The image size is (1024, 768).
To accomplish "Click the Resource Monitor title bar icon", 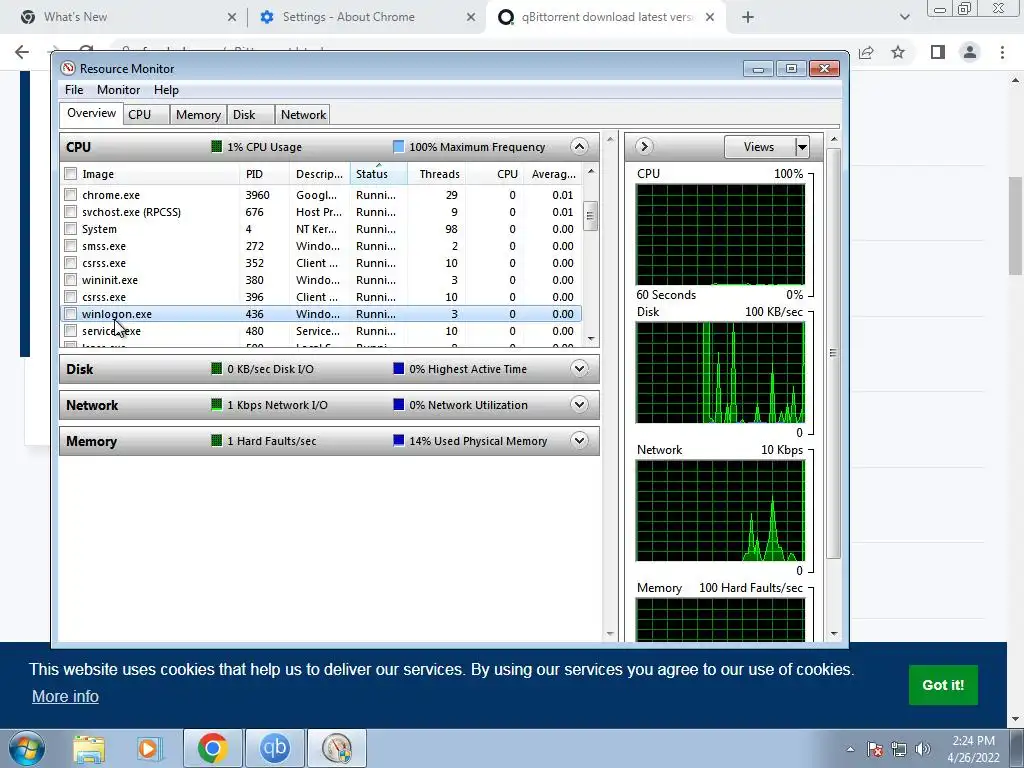I will point(68,69).
